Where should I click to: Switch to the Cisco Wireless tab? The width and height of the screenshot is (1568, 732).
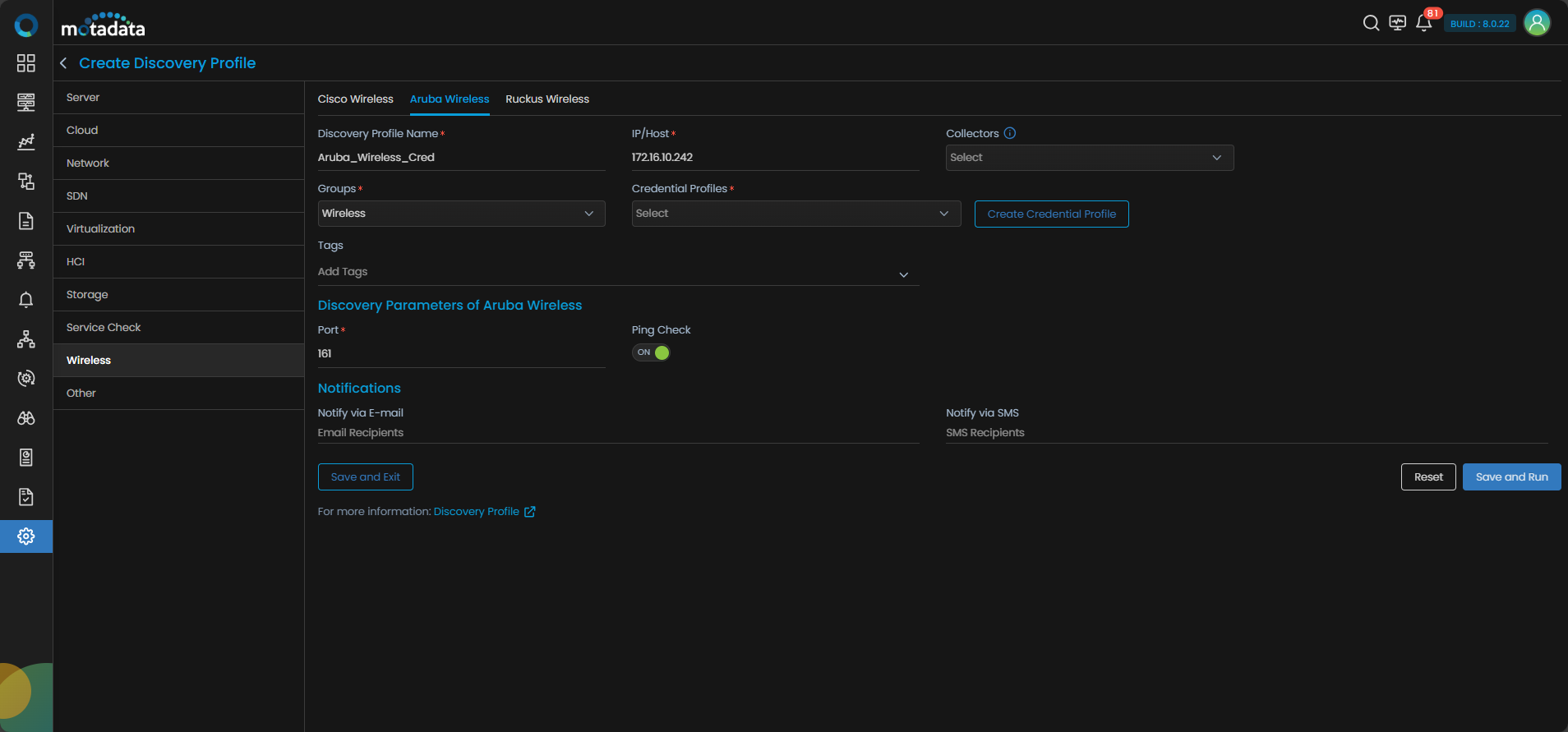(355, 99)
